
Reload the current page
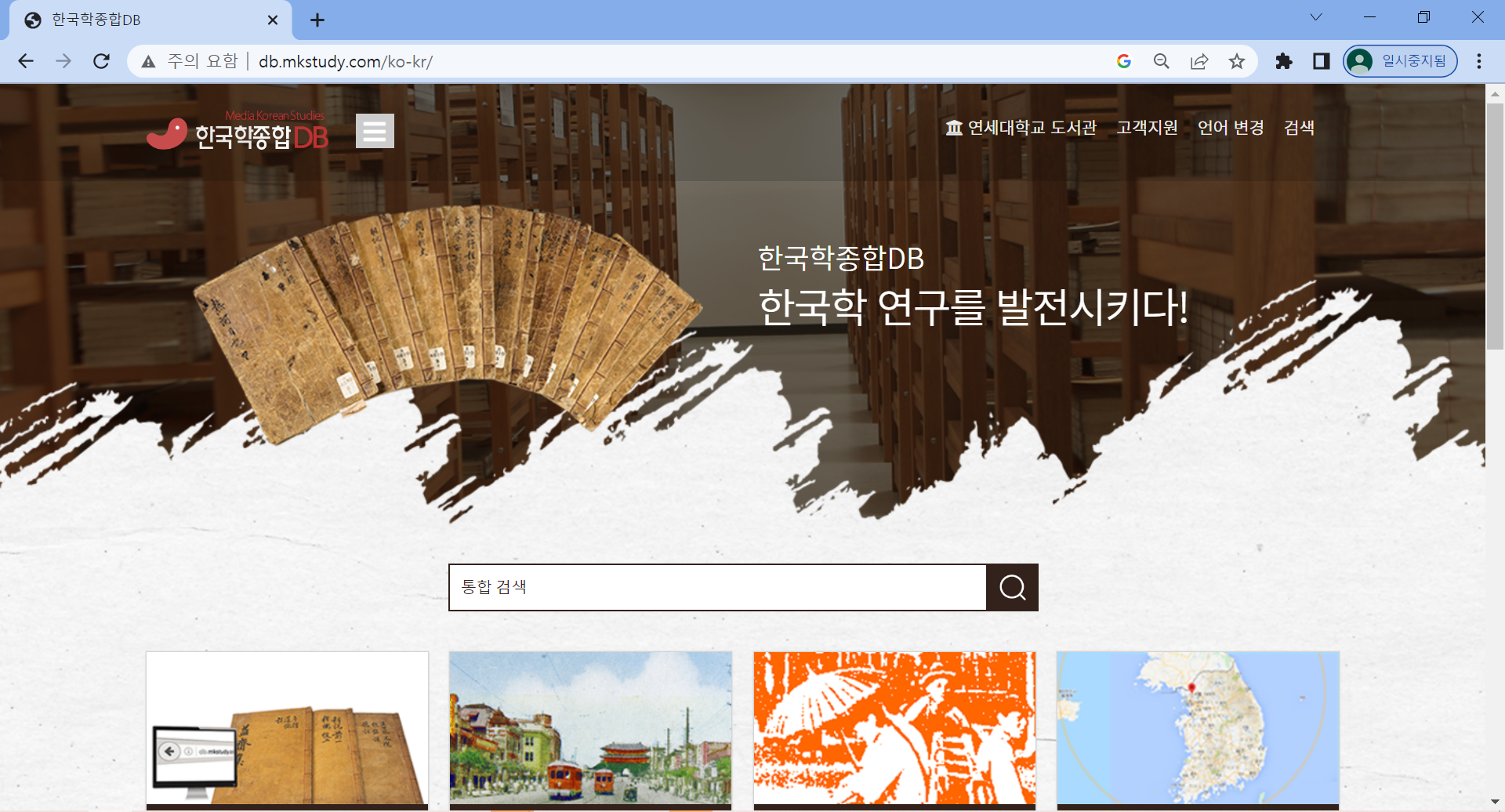pyautogui.click(x=101, y=61)
